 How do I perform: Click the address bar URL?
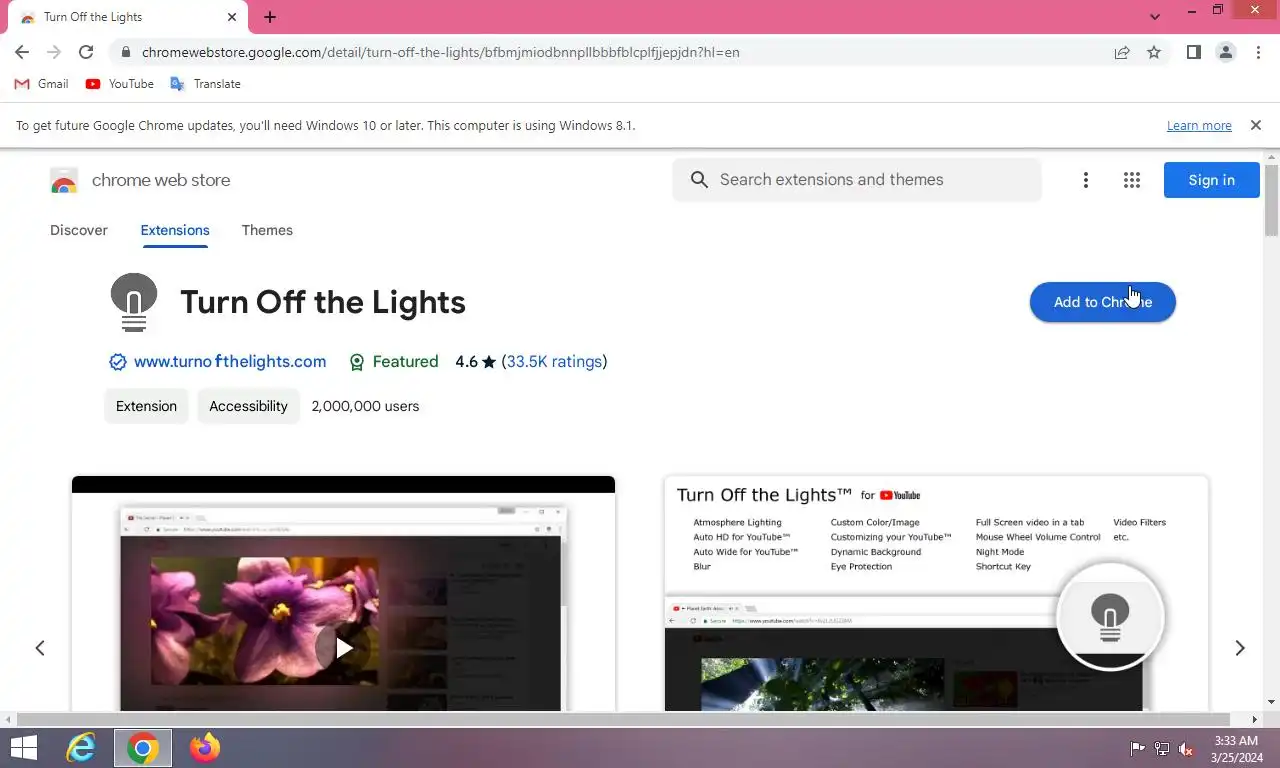[x=440, y=52]
